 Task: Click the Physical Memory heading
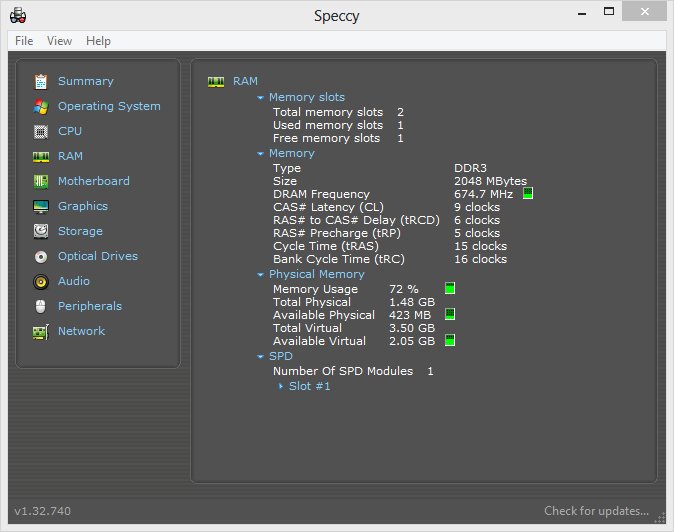click(x=317, y=274)
